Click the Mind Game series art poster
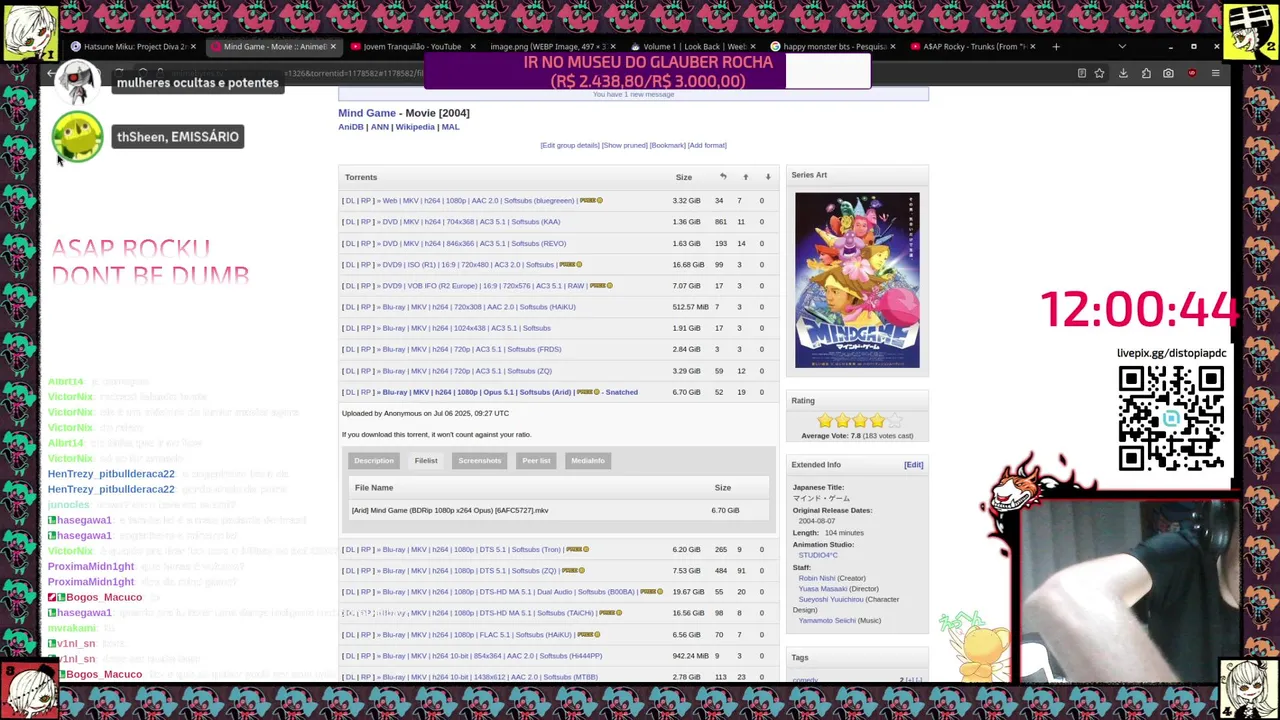Screen dimensions: 1280x720 point(857,280)
